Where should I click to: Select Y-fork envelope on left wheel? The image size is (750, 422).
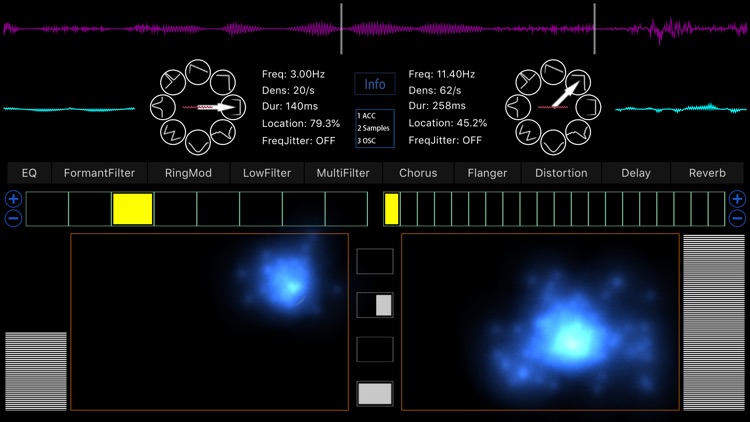pos(173,82)
